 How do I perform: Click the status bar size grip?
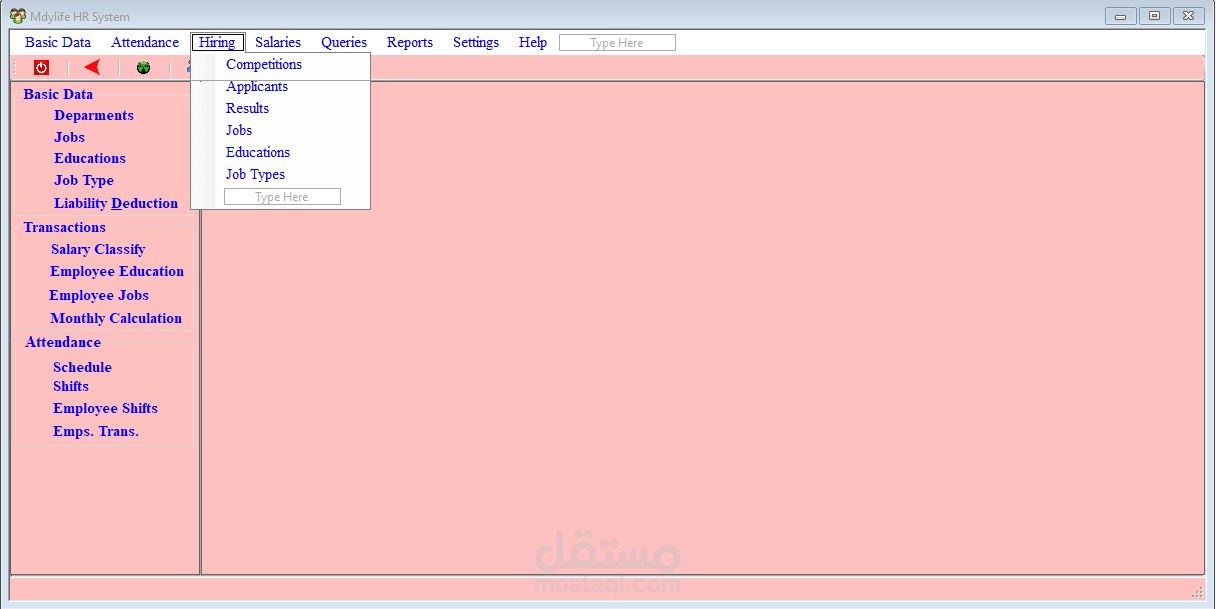[1198, 592]
